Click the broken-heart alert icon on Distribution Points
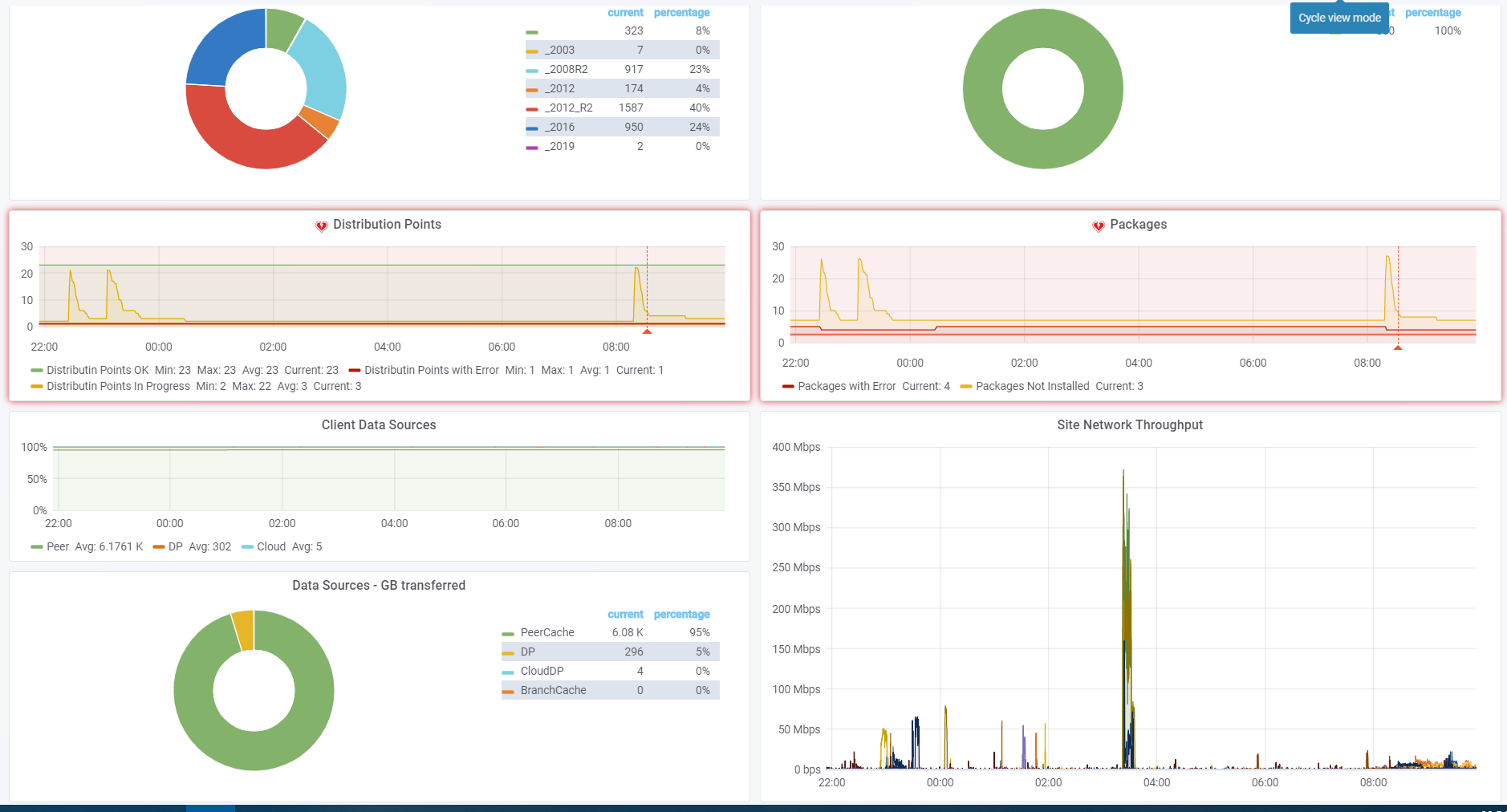The image size is (1507, 812). click(321, 225)
